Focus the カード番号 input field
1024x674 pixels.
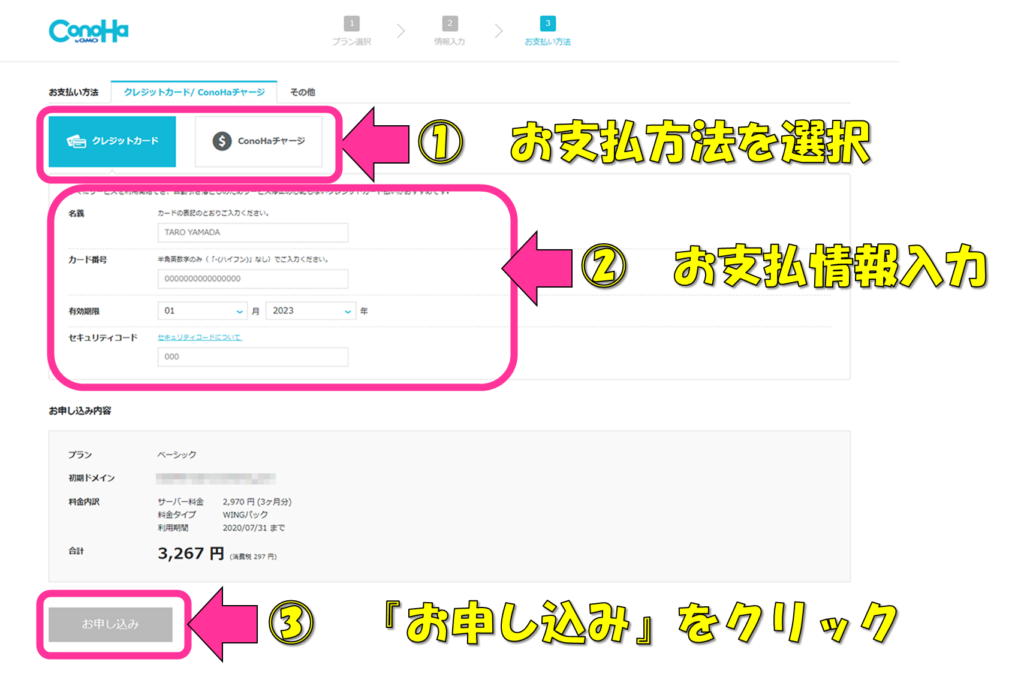[253, 279]
